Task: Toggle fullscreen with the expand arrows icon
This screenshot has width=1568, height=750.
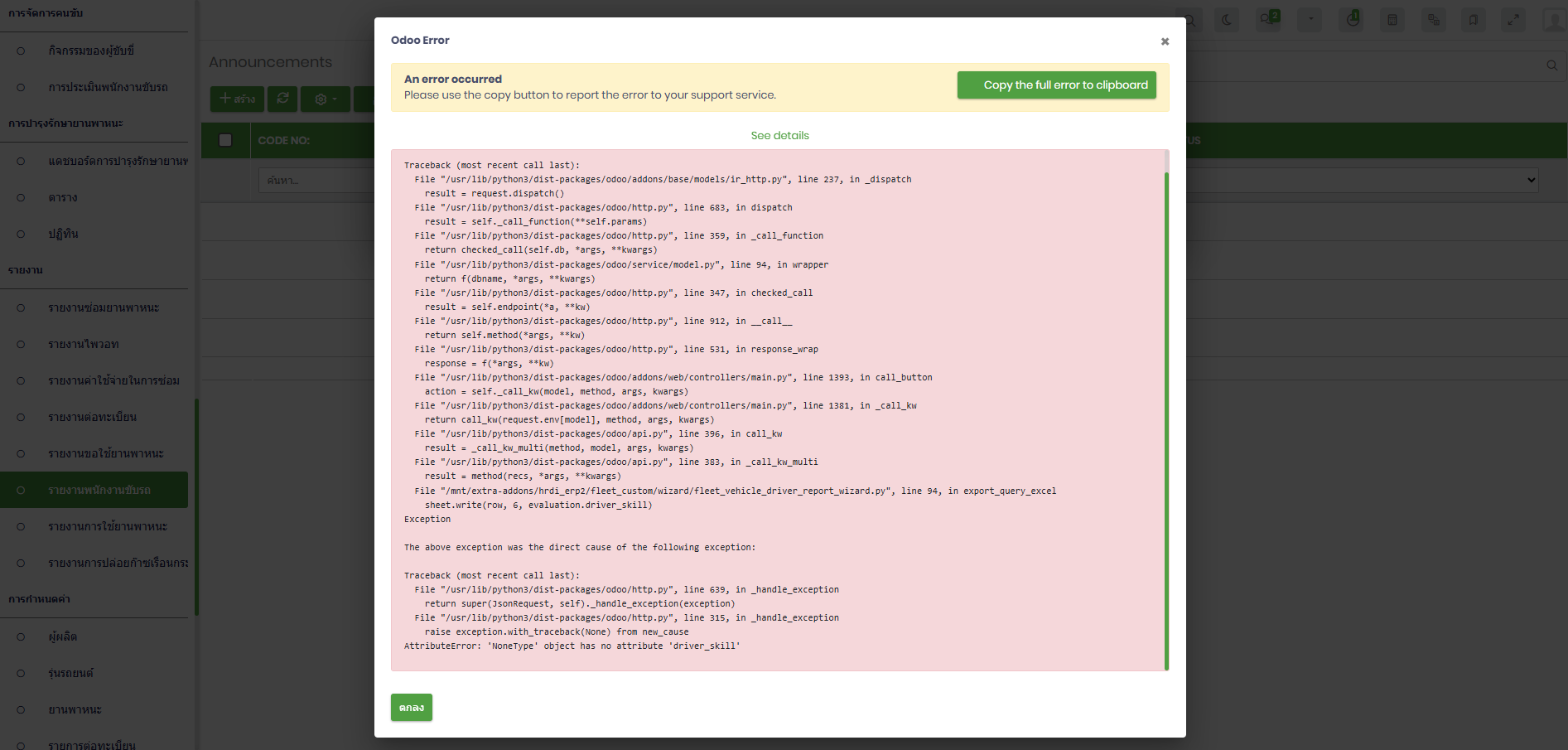Action: pyautogui.click(x=1513, y=19)
